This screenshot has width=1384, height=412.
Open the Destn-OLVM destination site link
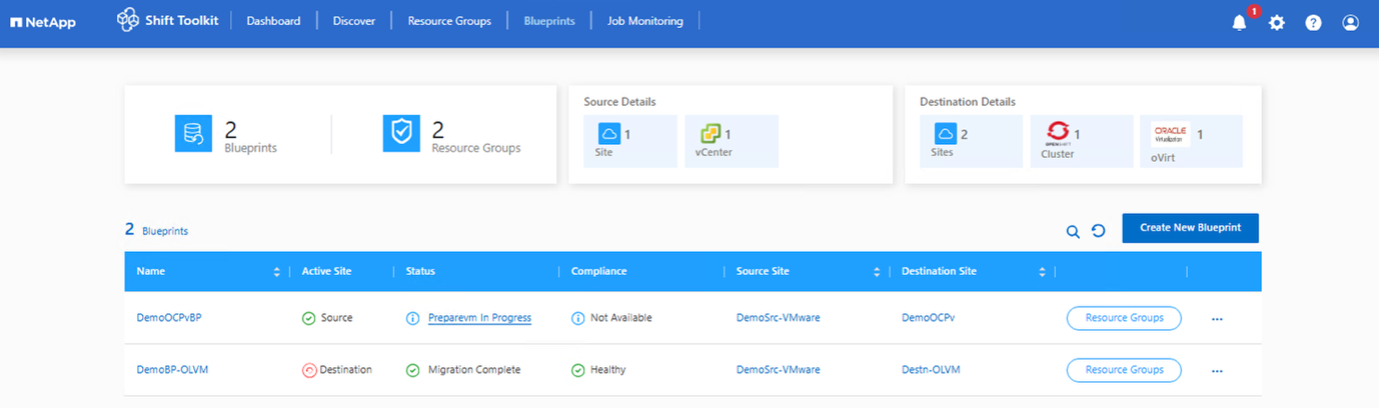[933, 371]
